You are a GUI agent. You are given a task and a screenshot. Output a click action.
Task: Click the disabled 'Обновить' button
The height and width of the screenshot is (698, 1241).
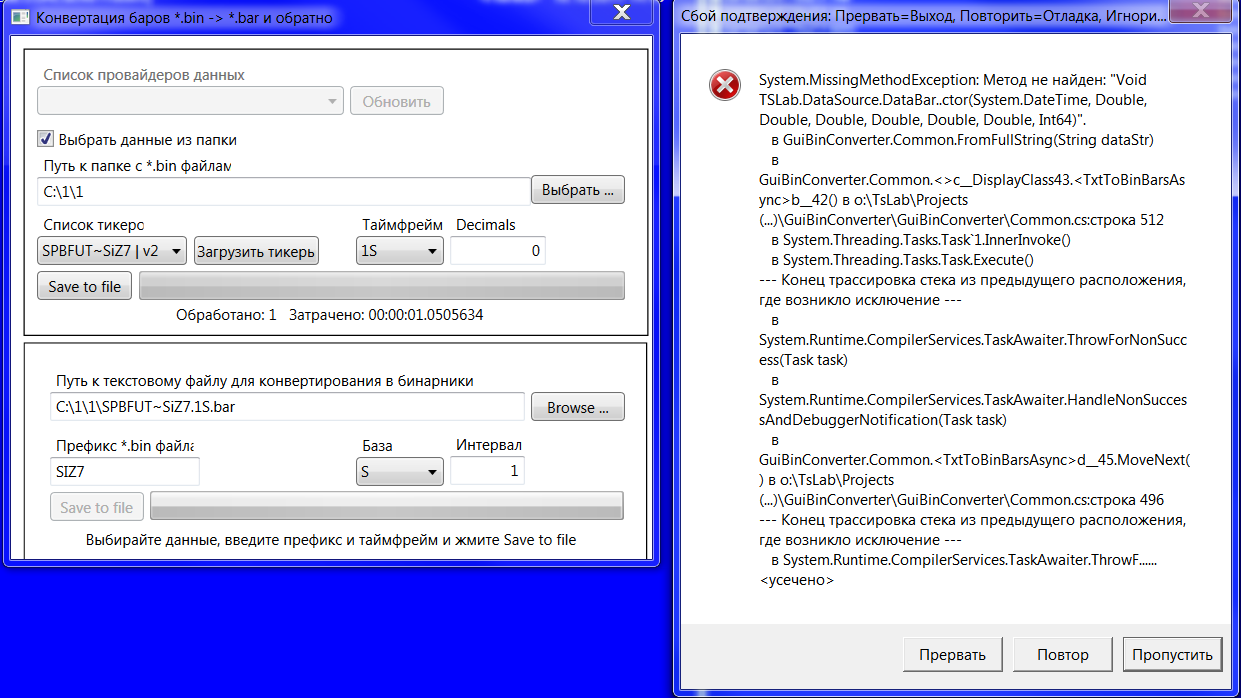[x=396, y=101]
